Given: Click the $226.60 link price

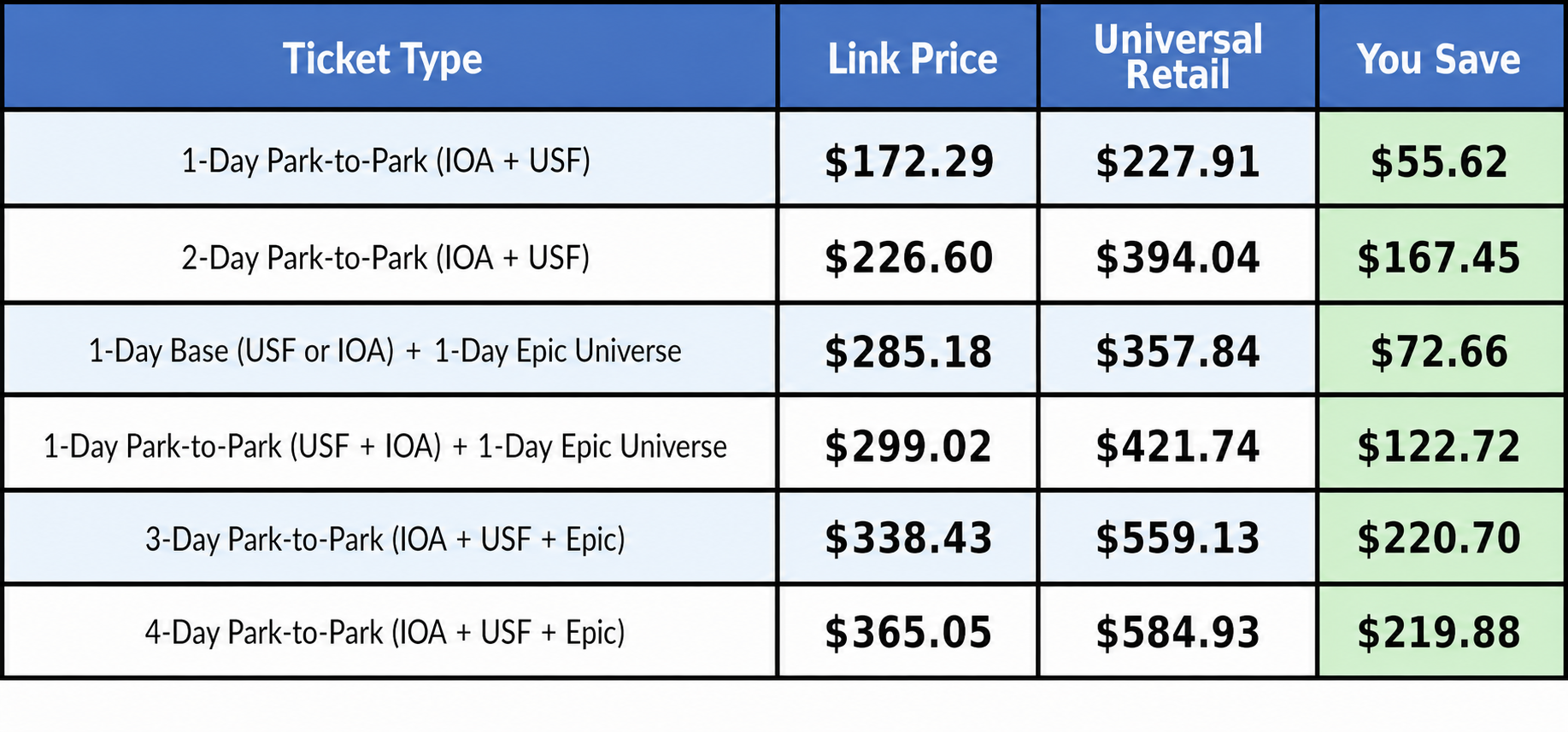Looking at the screenshot, I should 909,255.
